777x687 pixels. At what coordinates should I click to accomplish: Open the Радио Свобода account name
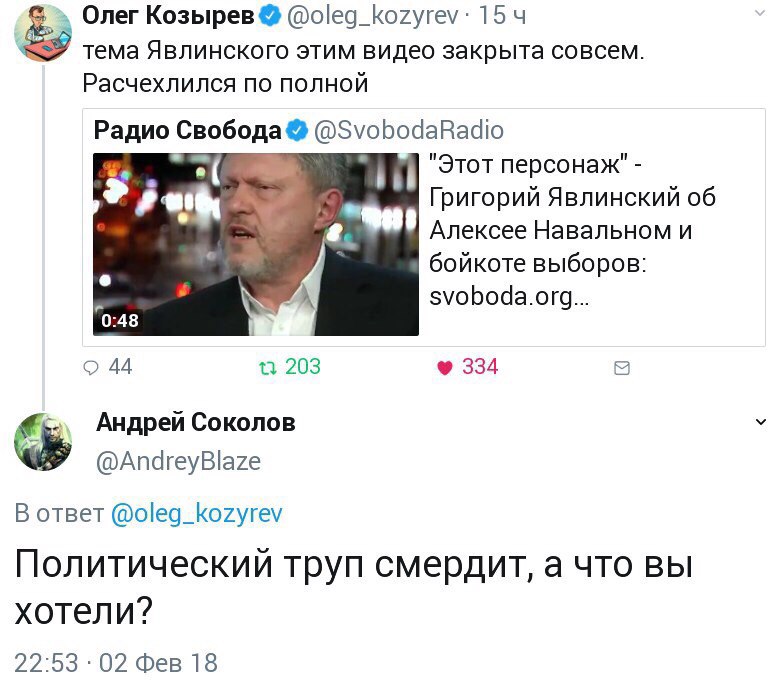187,130
